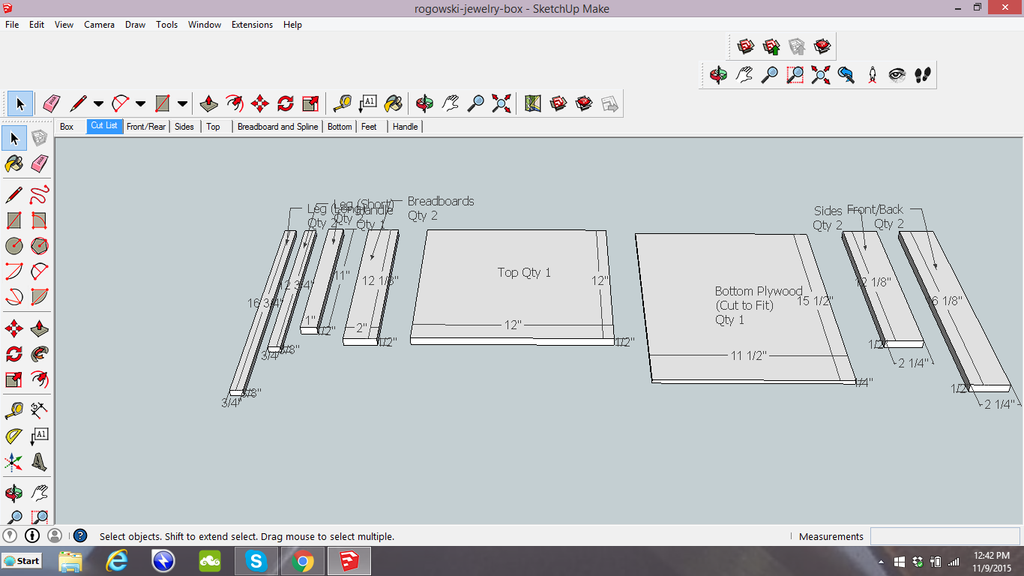
Task: Go to the Previous camera view
Action: pos(846,75)
